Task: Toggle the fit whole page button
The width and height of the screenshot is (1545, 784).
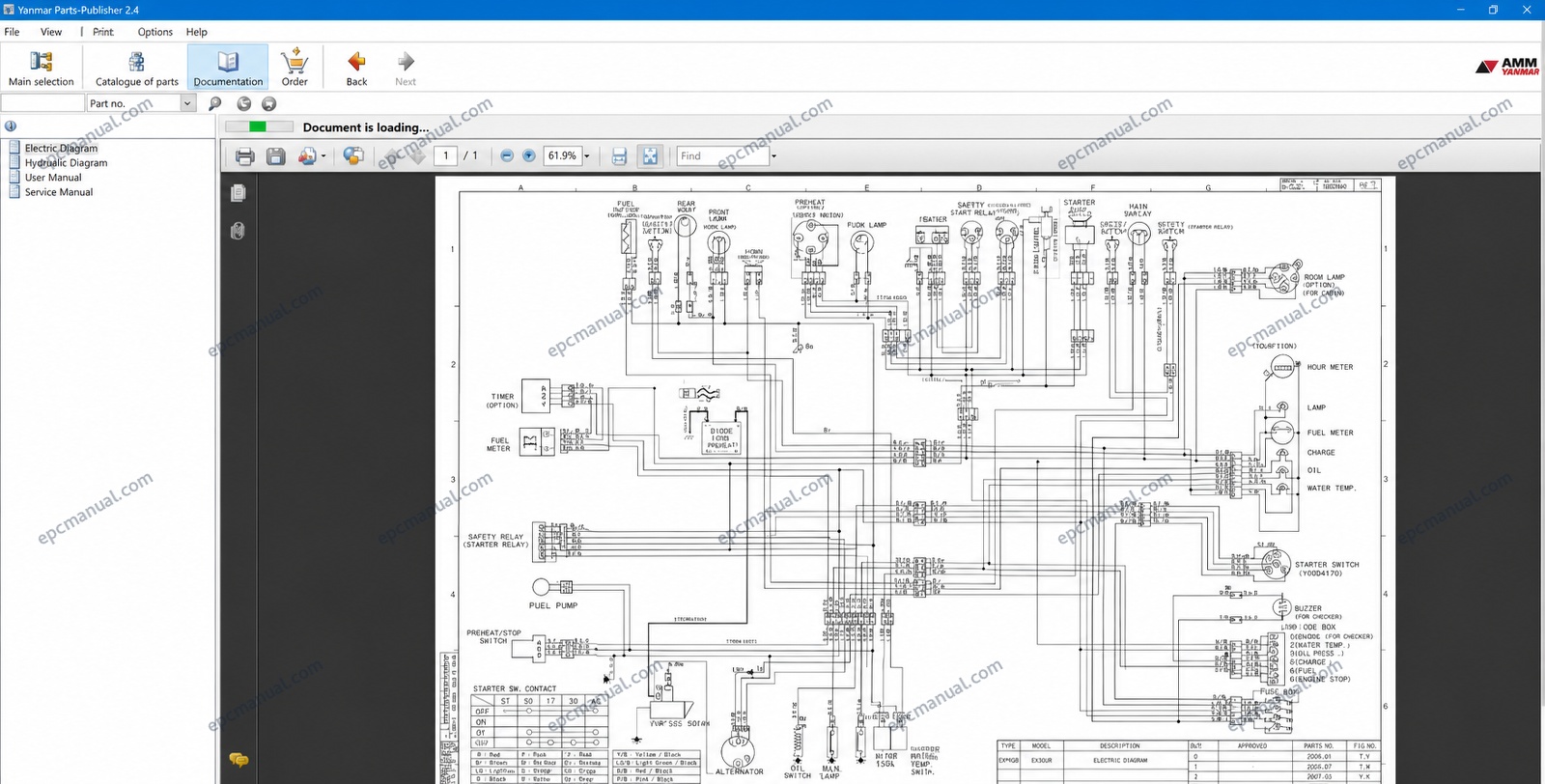Action: pyautogui.click(x=650, y=155)
